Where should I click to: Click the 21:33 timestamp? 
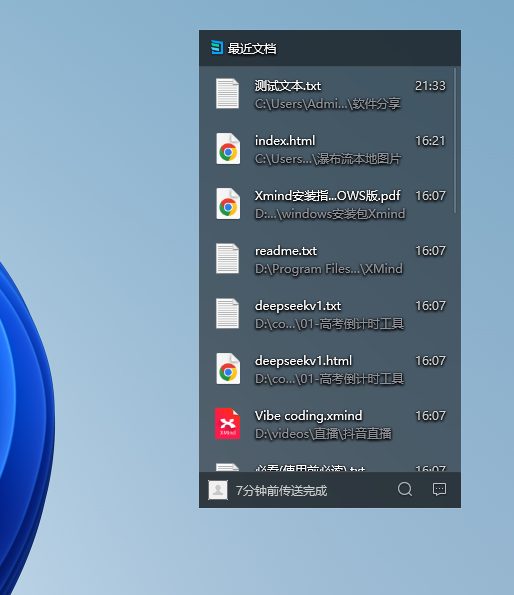click(x=430, y=86)
